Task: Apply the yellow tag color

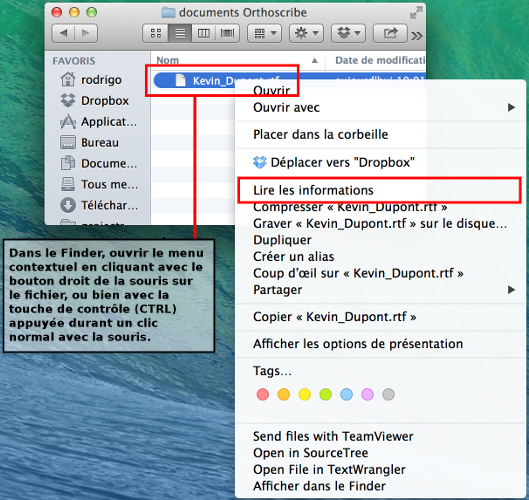Action: [x=305, y=394]
